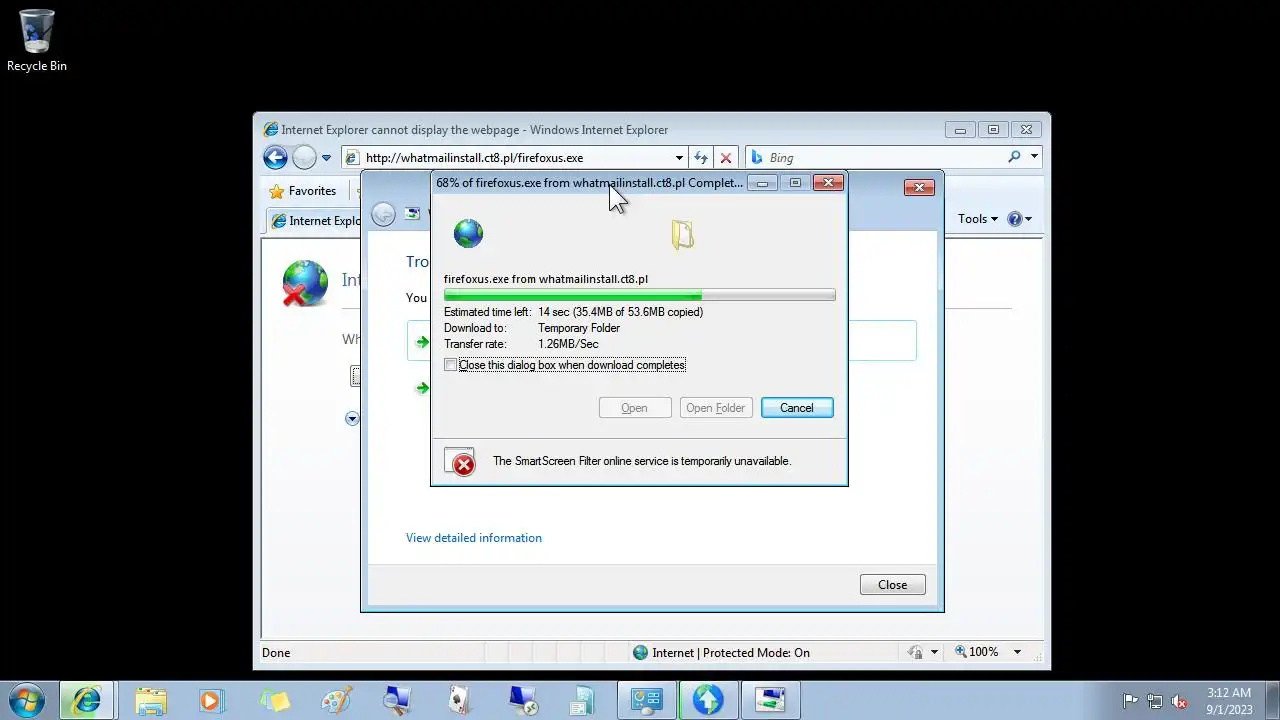Viewport: 1280px width, 720px height.
Task: Open Windows Explorer from the taskbar
Action: click(151, 700)
